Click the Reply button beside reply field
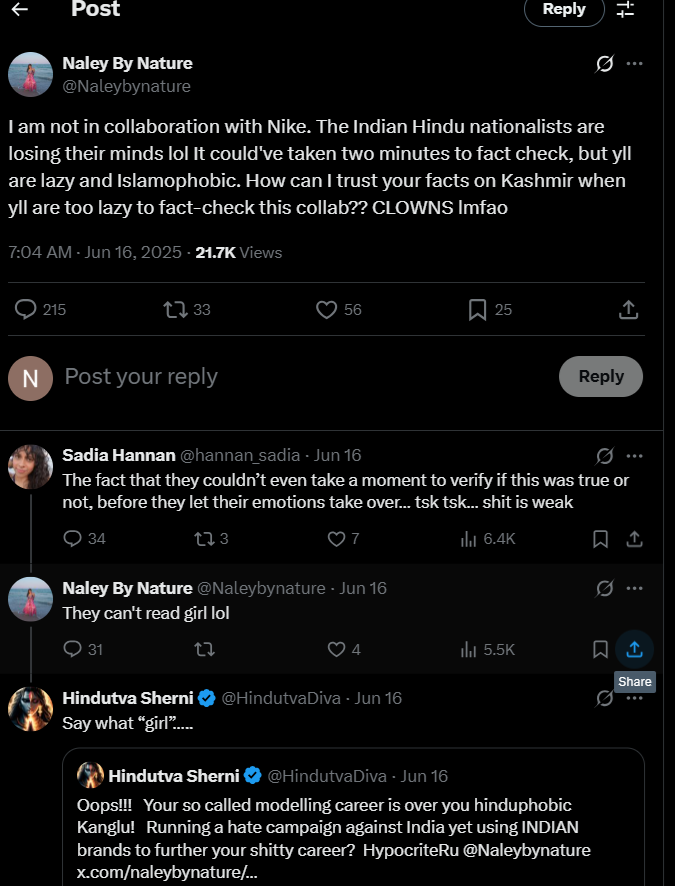Viewport: 675px width, 886px height. coord(600,377)
